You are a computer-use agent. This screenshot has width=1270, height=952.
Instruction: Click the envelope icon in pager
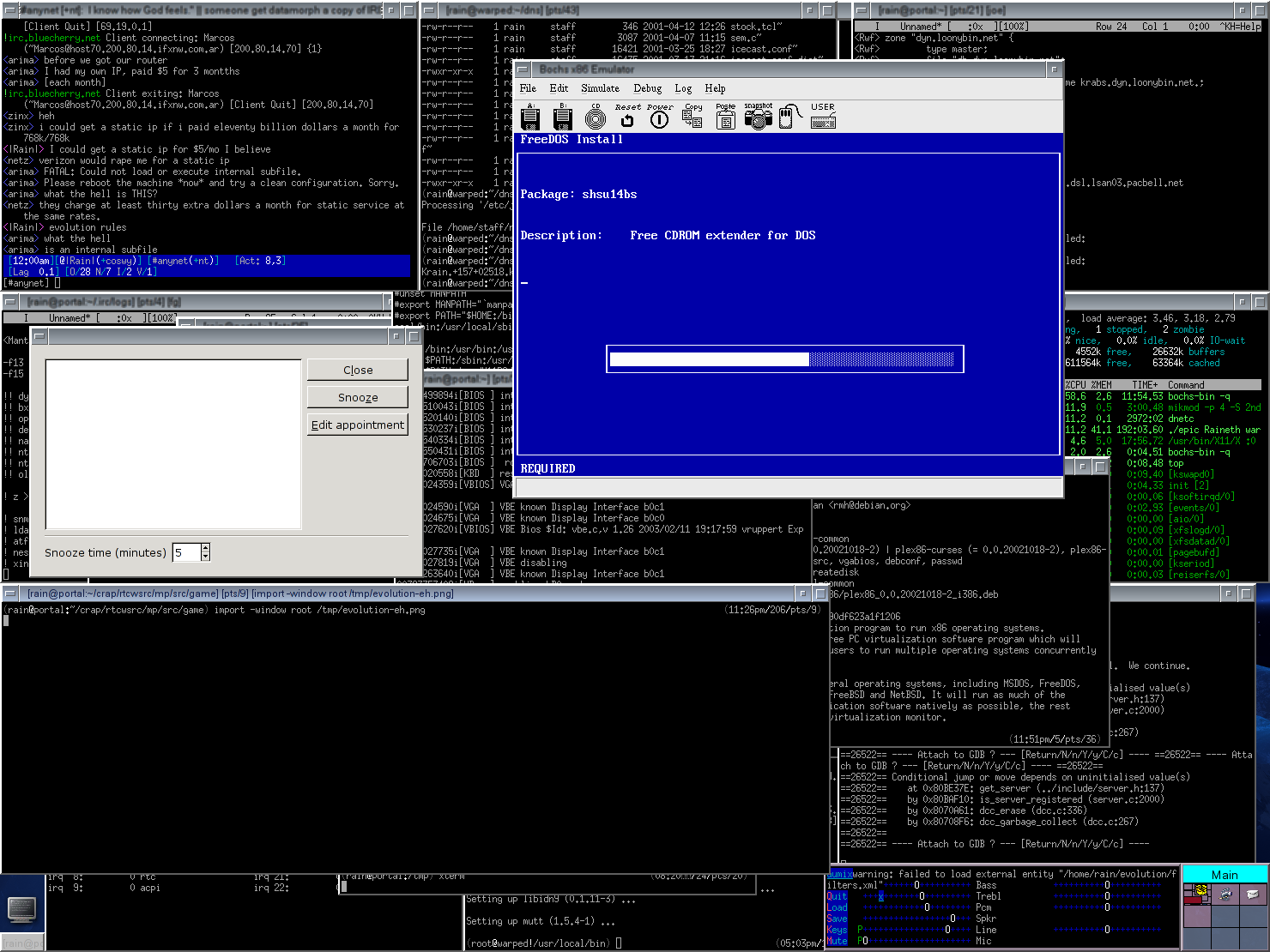point(1254,895)
